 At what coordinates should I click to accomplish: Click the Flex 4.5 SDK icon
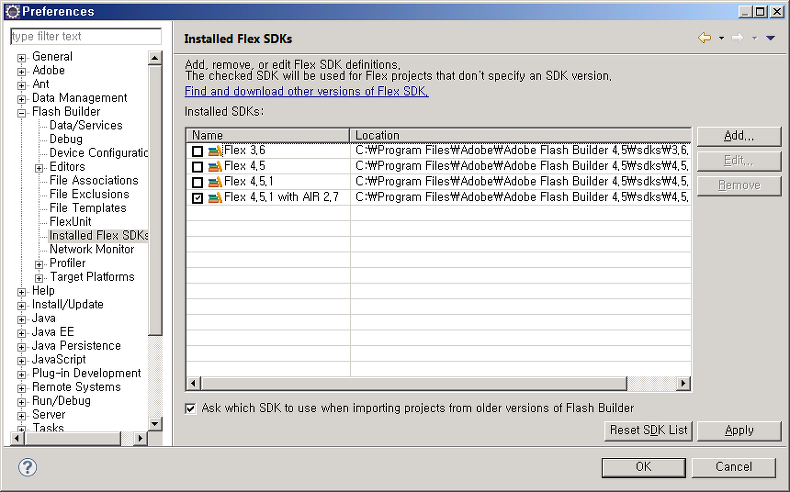[x=215, y=166]
